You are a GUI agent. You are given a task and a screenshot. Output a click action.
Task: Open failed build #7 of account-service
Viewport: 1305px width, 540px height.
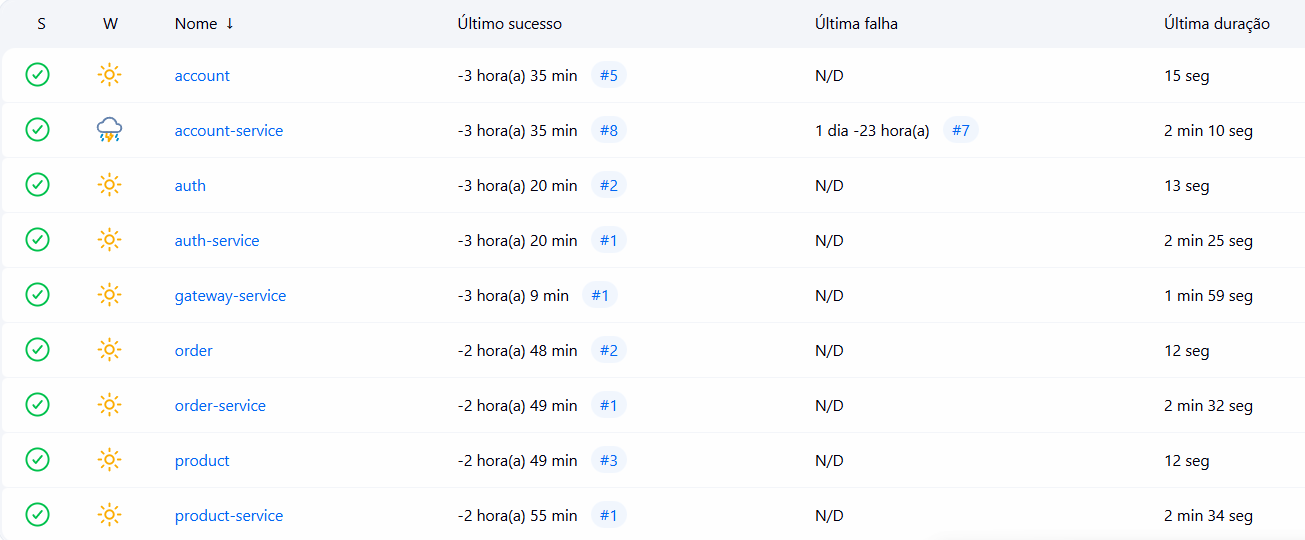(960, 131)
